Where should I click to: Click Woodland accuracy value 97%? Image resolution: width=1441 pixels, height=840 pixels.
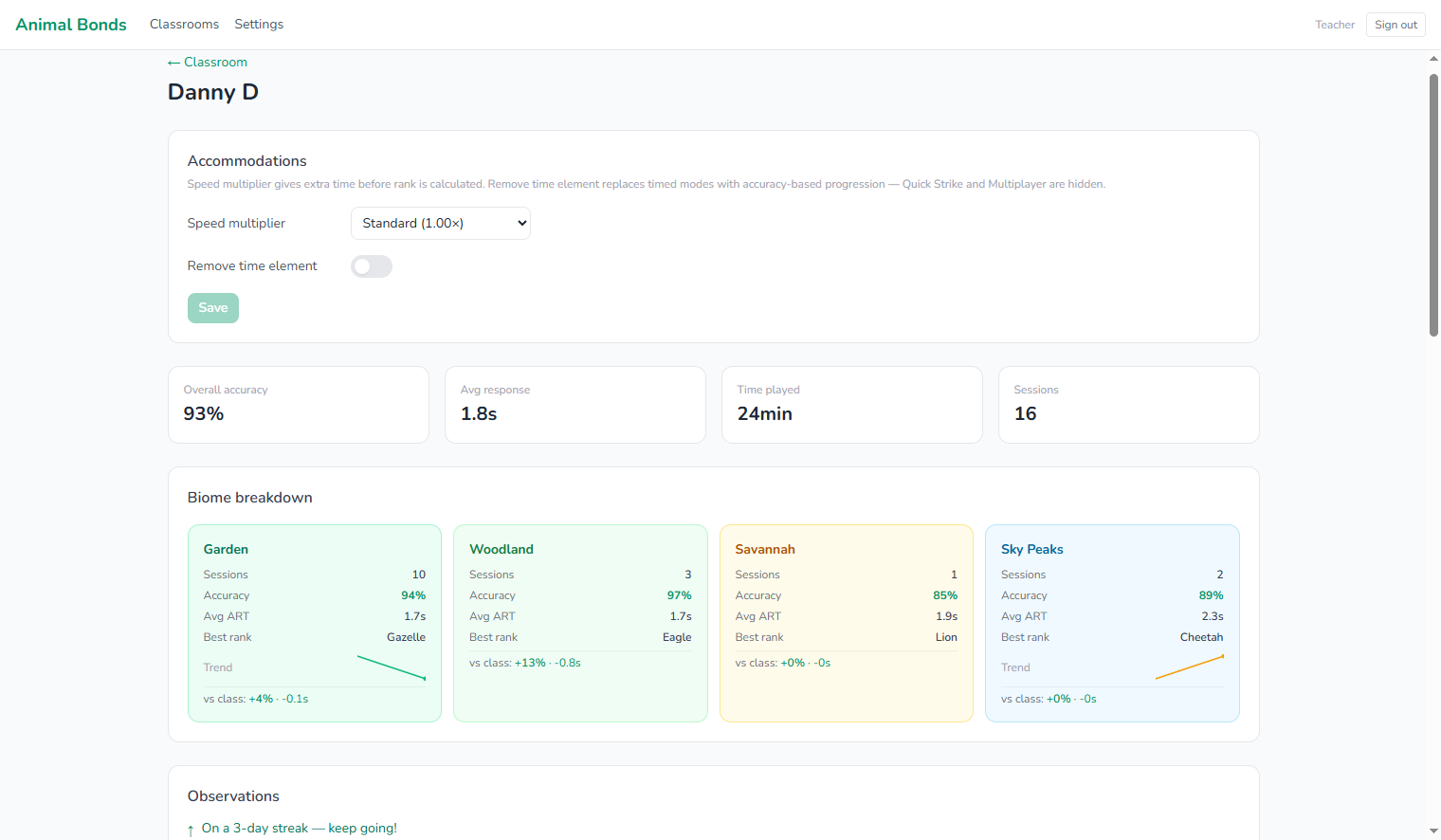680,595
